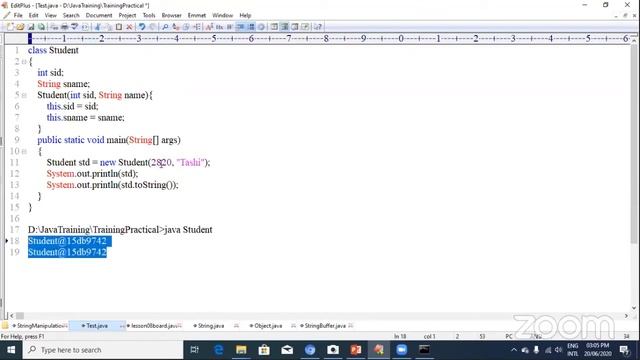Open the View menu

pyautogui.click(x=51, y=16)
